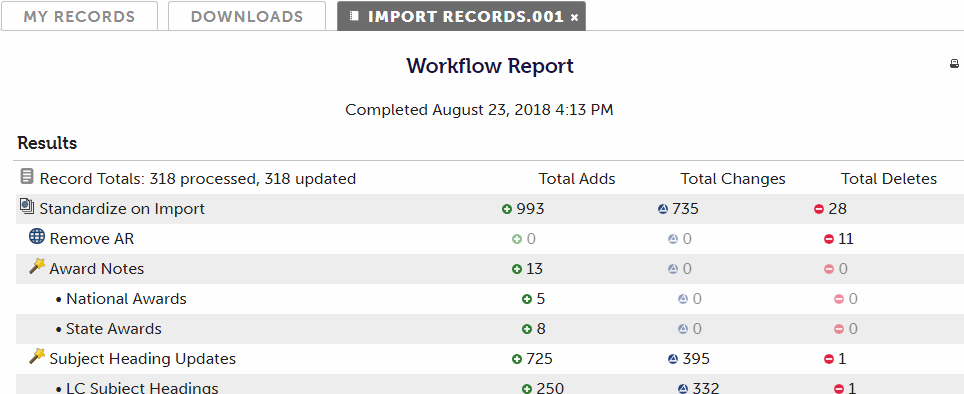Viewport: 964px width, 394px height.
Task: Click the Total Deletes column header
Action: (889, 179)
